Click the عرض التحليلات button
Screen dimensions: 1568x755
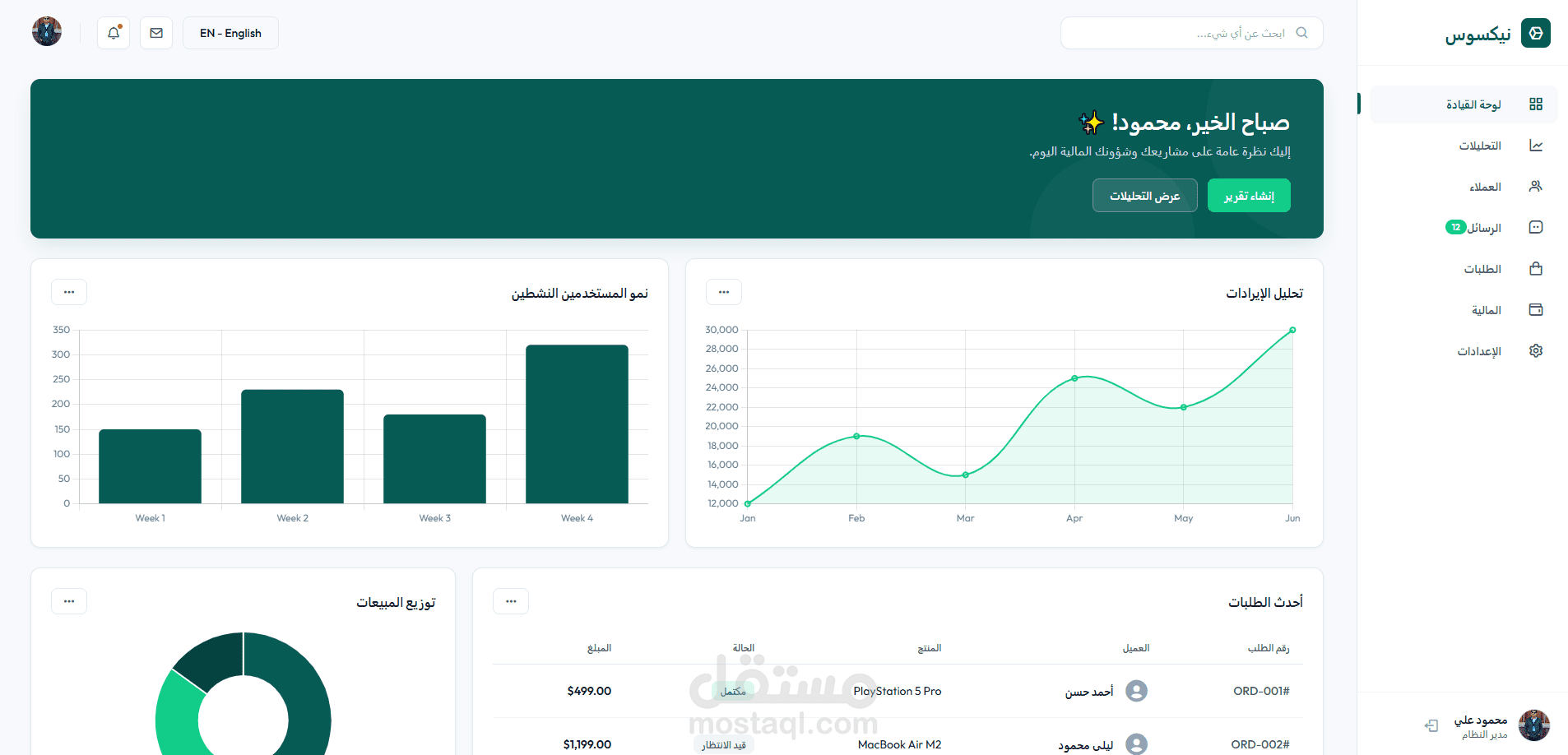point(1145,196)
